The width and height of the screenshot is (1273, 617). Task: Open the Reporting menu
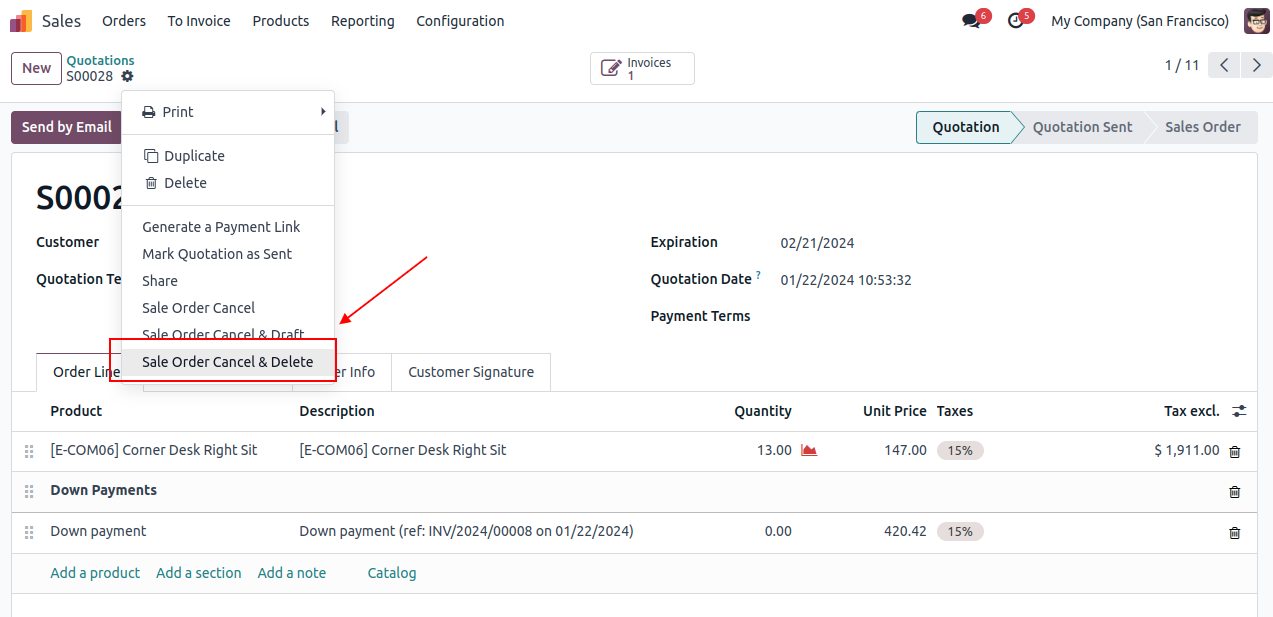(362, 21)
